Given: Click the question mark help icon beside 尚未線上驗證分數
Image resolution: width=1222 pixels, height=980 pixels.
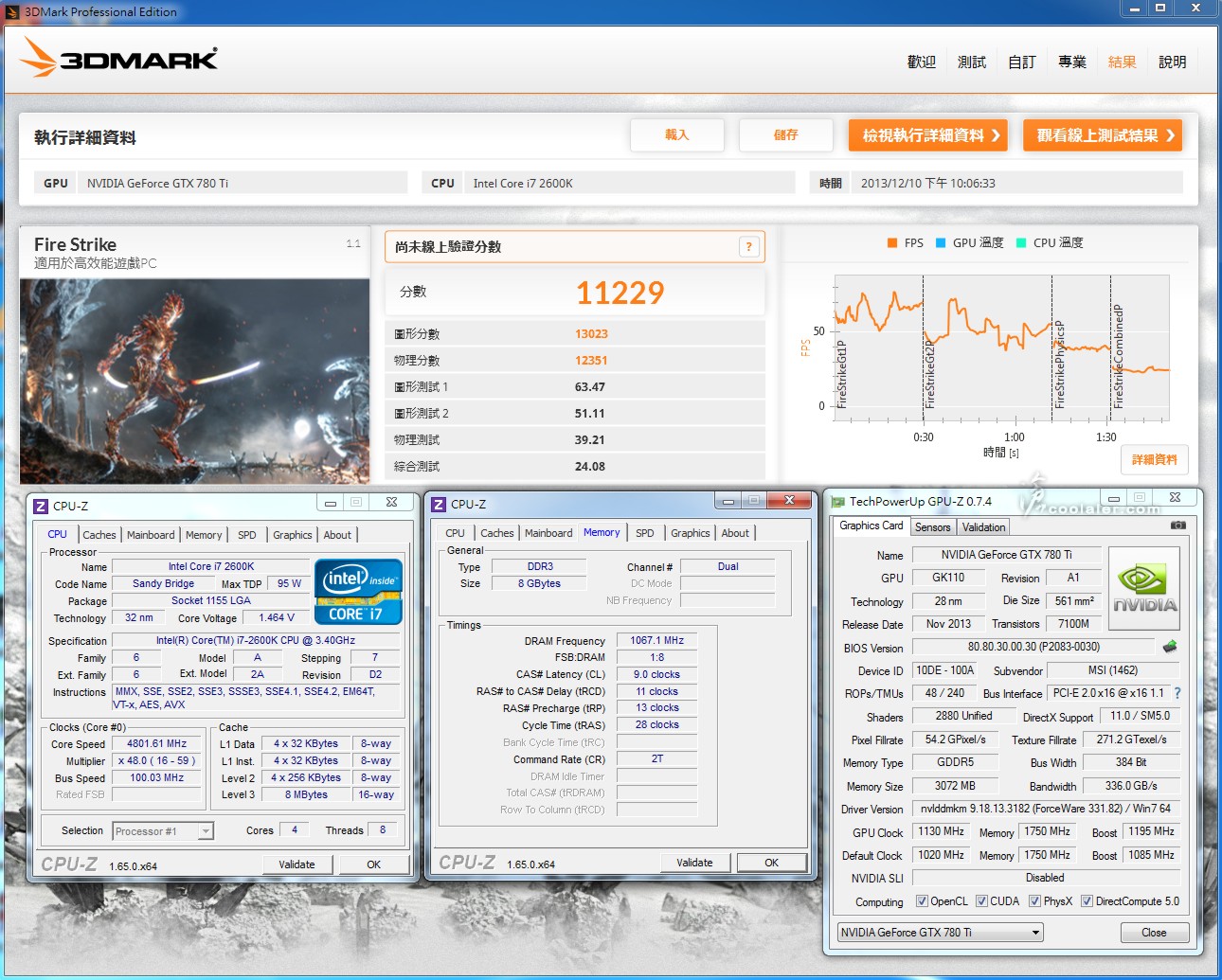Looking at the screenshot, I should click(748, 247).
